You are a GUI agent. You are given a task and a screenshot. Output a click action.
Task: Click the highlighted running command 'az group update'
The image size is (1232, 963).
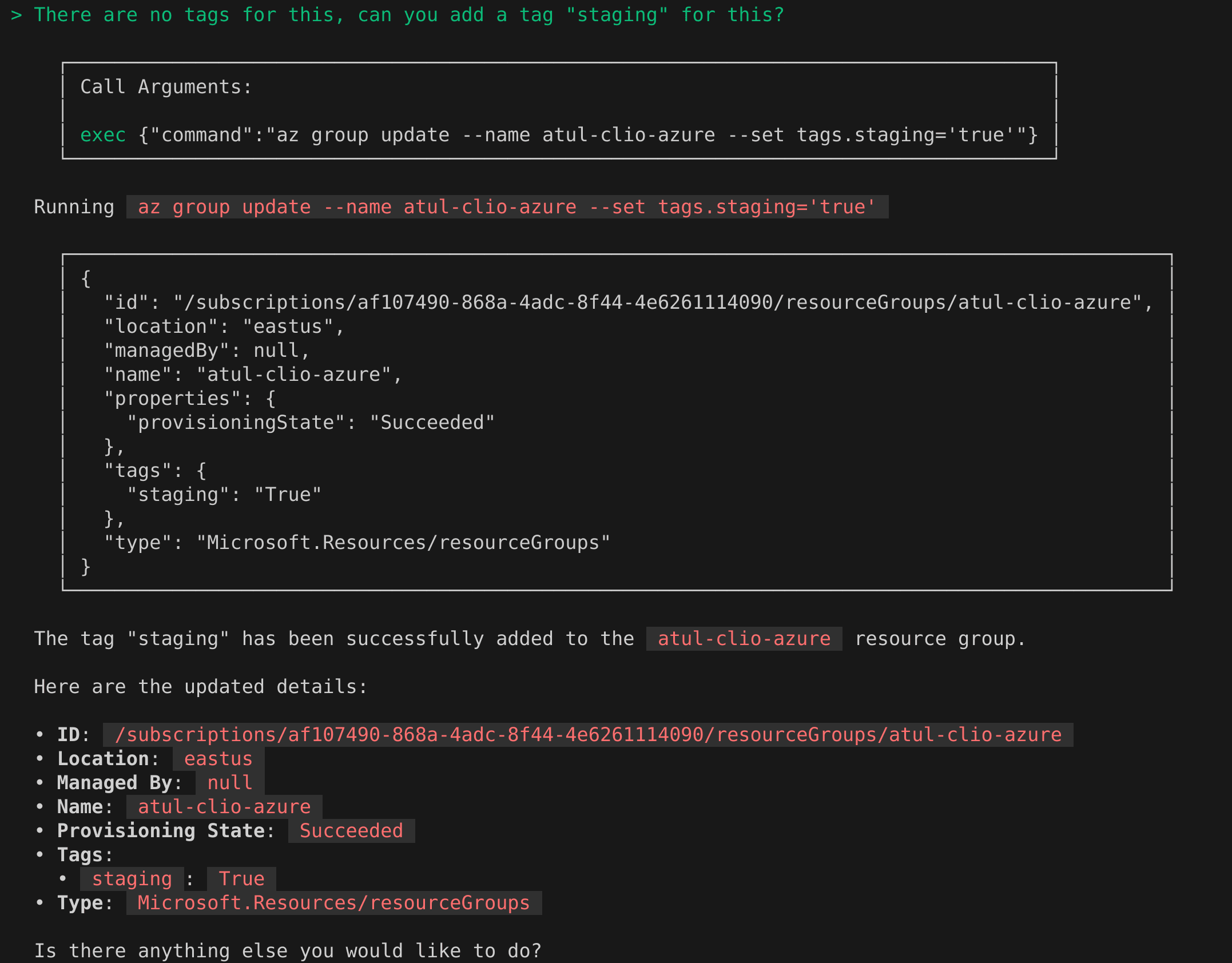click(x=507, y=207)
